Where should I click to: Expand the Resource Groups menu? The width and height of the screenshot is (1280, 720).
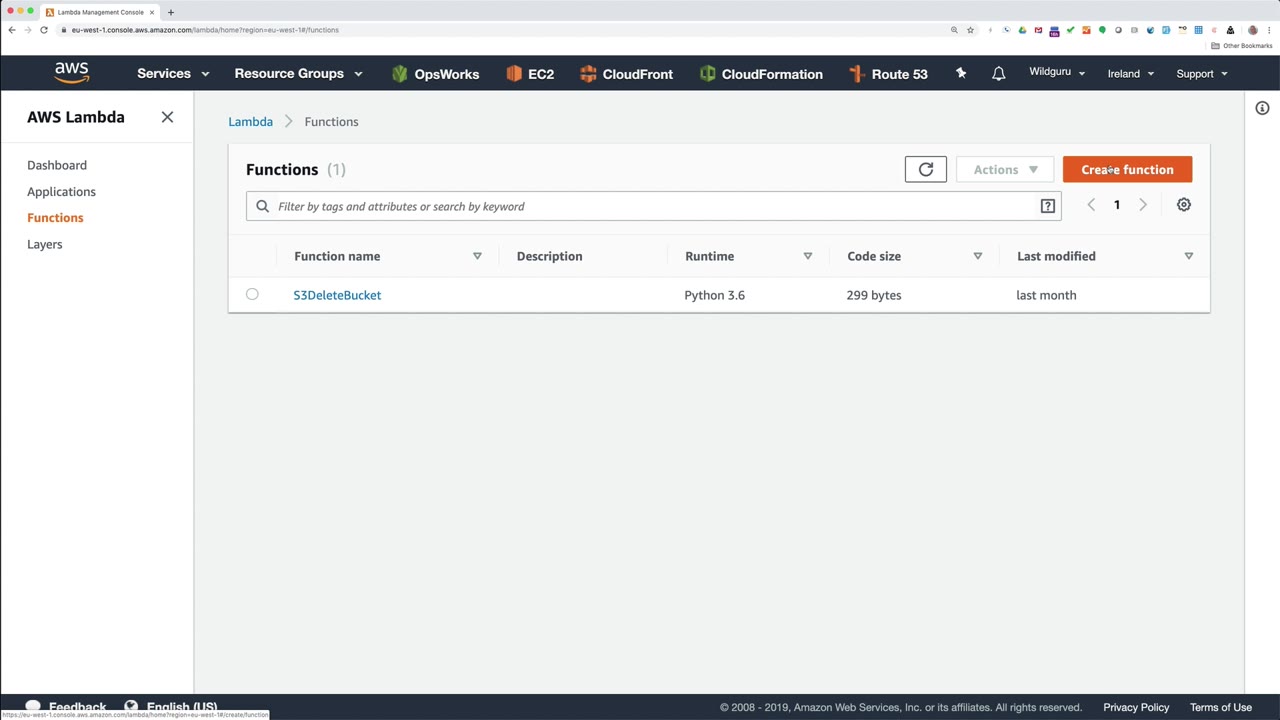click(x=298, y=74)
